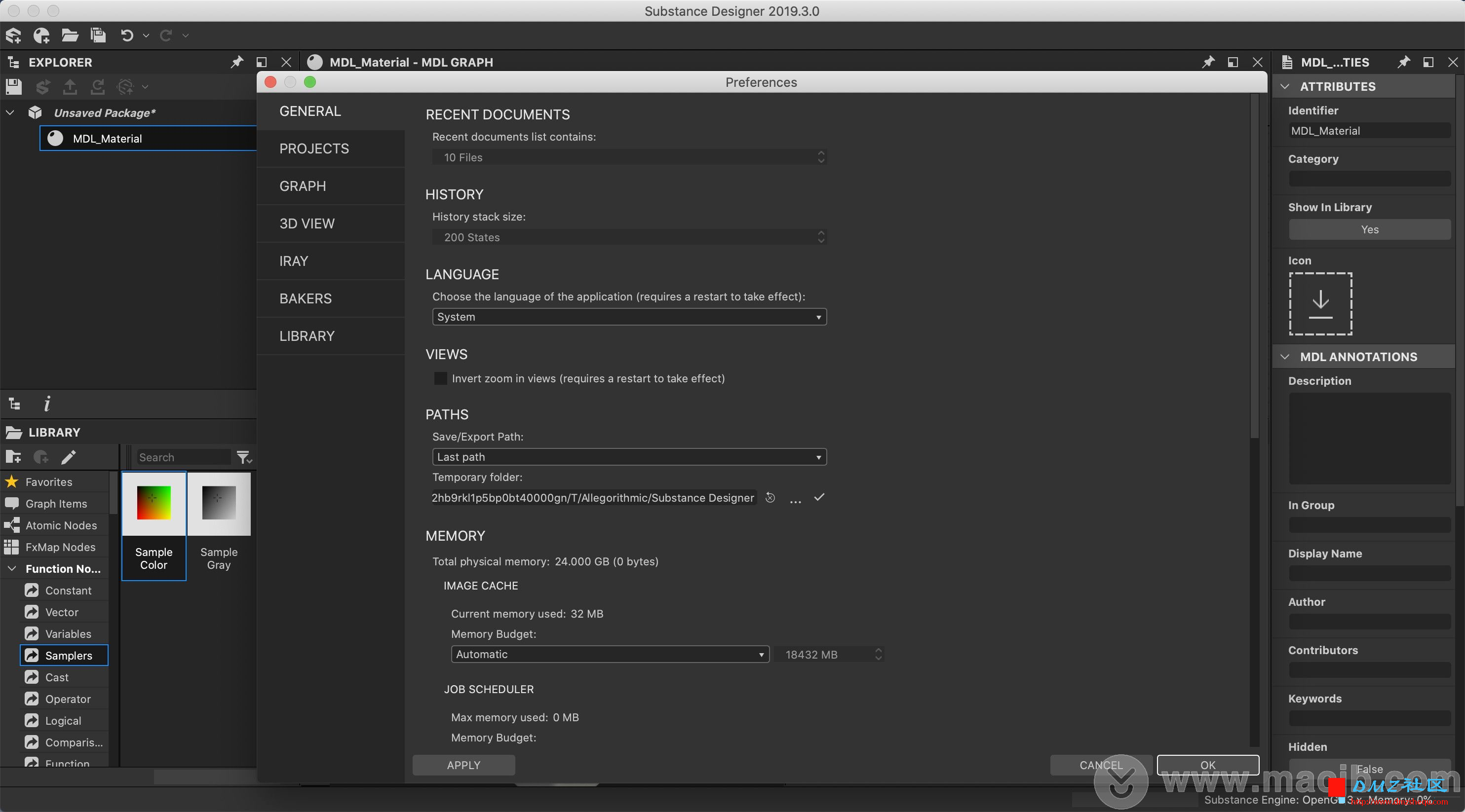Select MDL_Material in the Explorer tree

148,138
